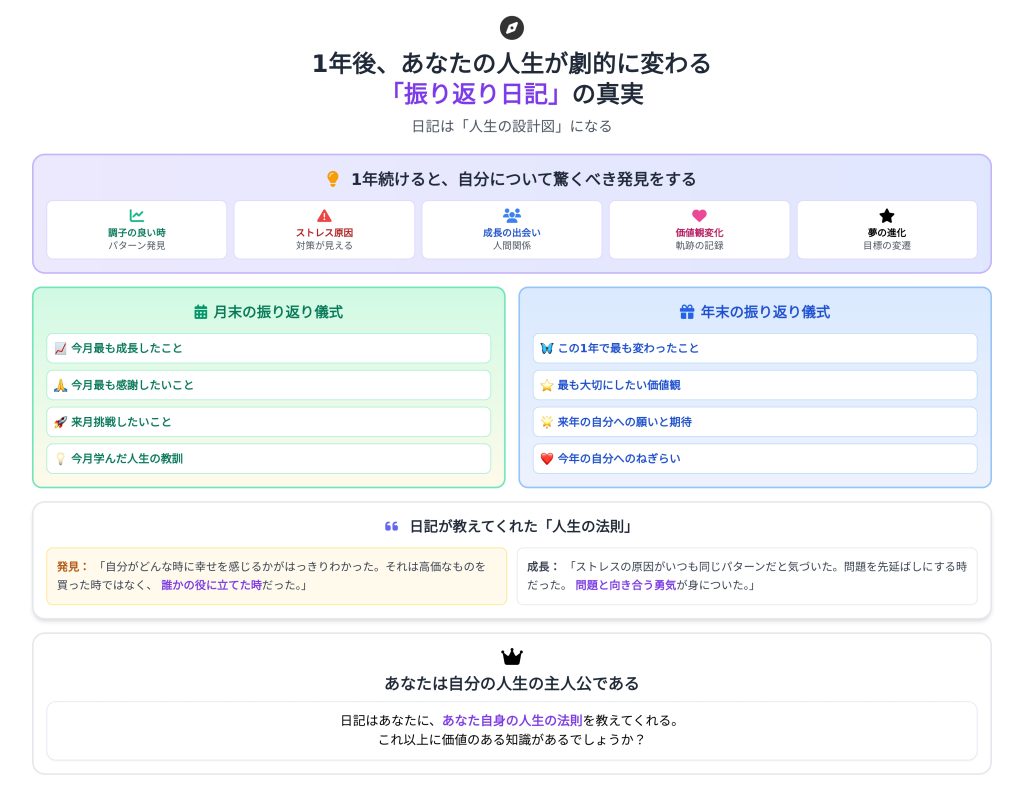Click the highlighted 誰かの役に立てた時 text

coord(211,585)
